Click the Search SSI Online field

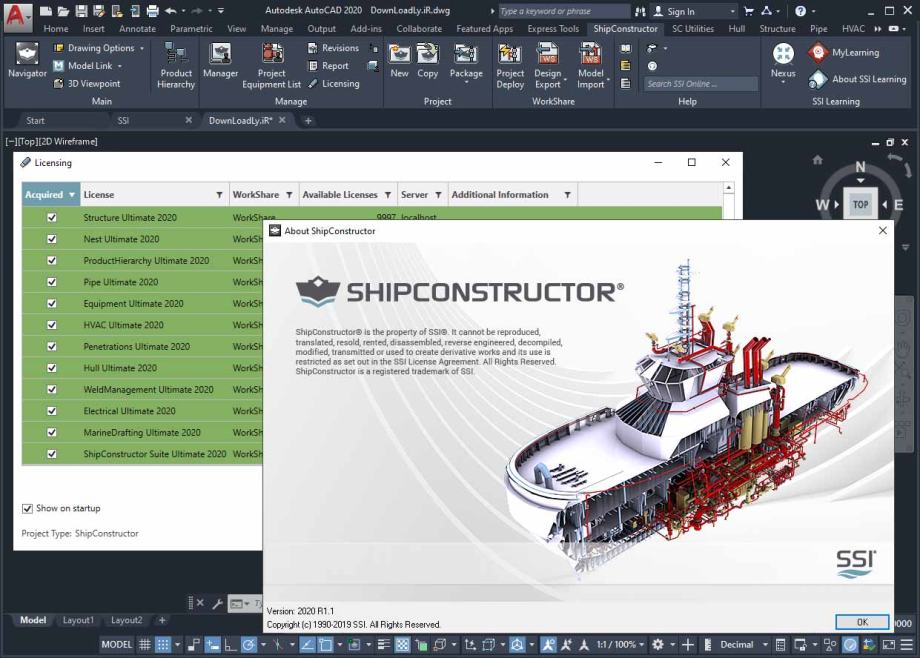[x=700, y=84]
